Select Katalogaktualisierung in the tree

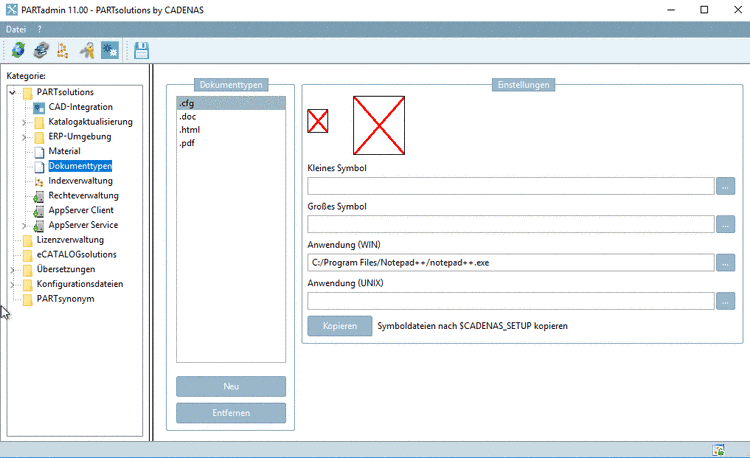pos(90,122)
